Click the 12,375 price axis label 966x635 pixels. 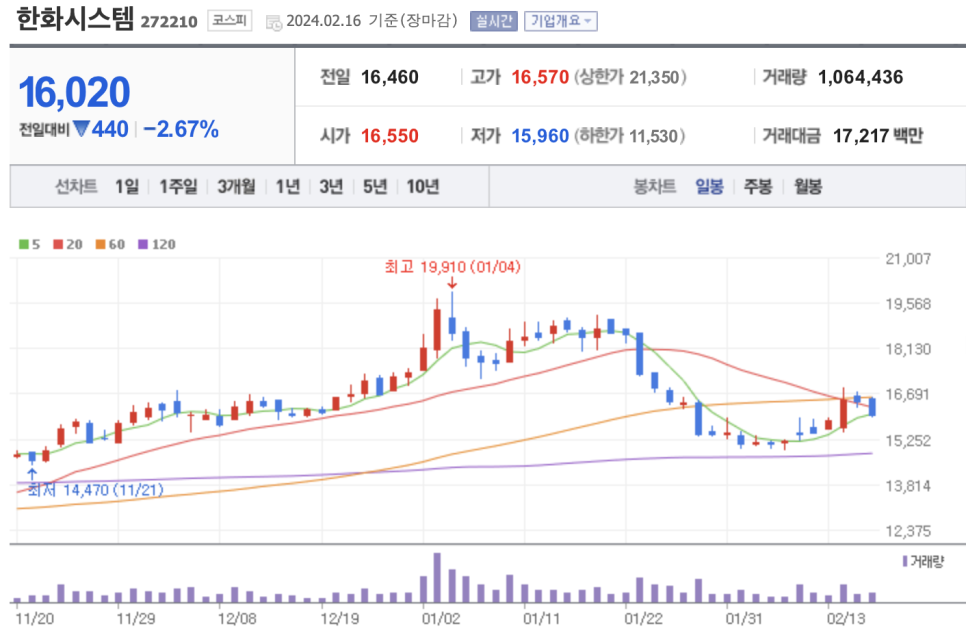coord(908,531)
